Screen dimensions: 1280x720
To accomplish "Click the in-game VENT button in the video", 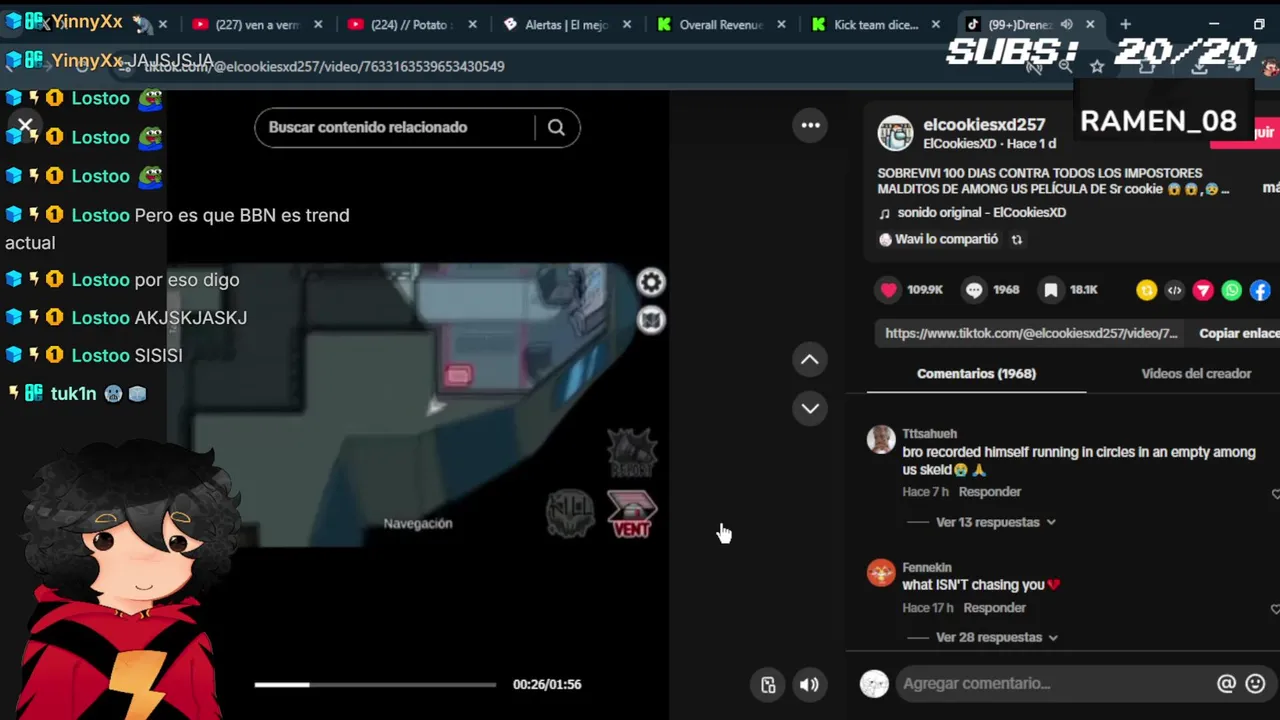I will point(632,515).
